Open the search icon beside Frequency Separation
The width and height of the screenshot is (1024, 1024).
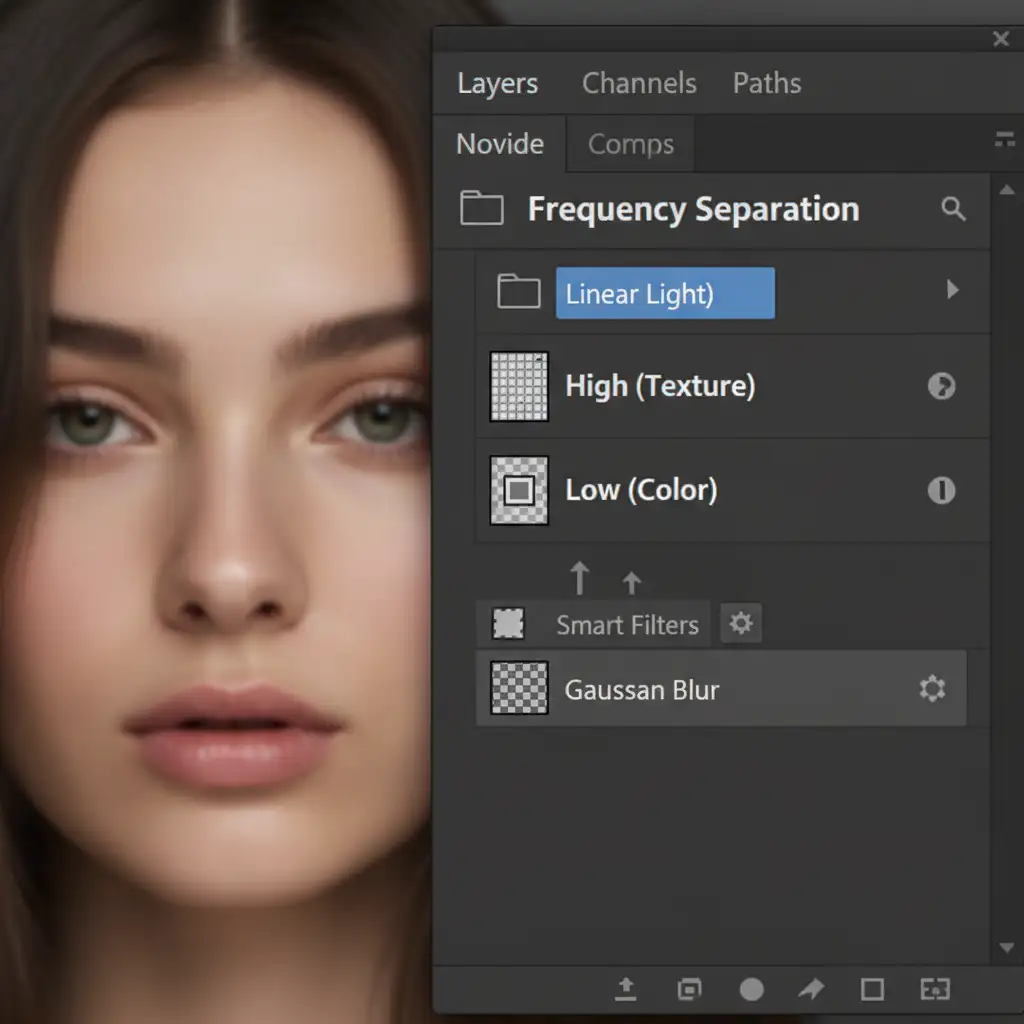(954, 209)
